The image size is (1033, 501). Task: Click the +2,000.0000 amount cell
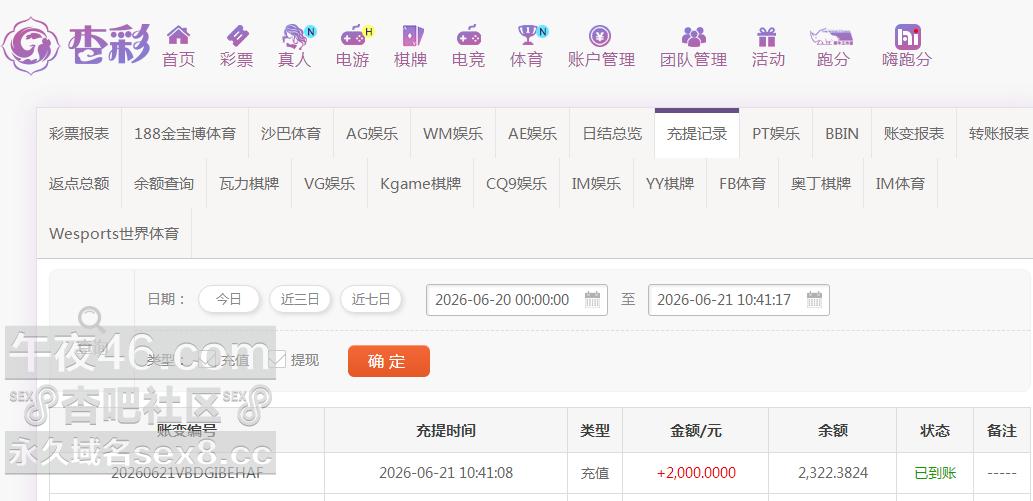coord(696,473)
